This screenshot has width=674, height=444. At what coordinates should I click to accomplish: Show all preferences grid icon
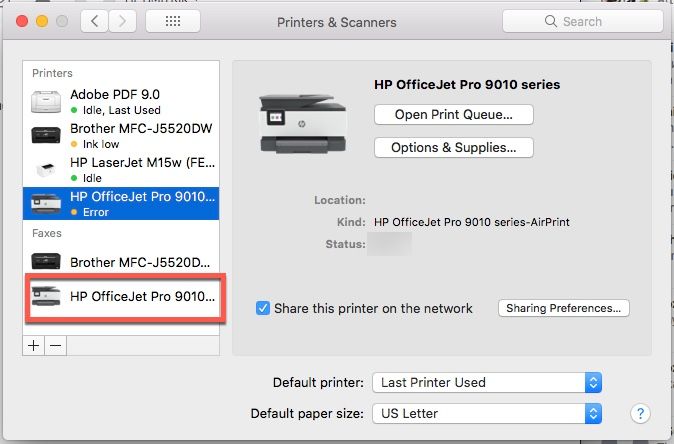coord(173,21)
